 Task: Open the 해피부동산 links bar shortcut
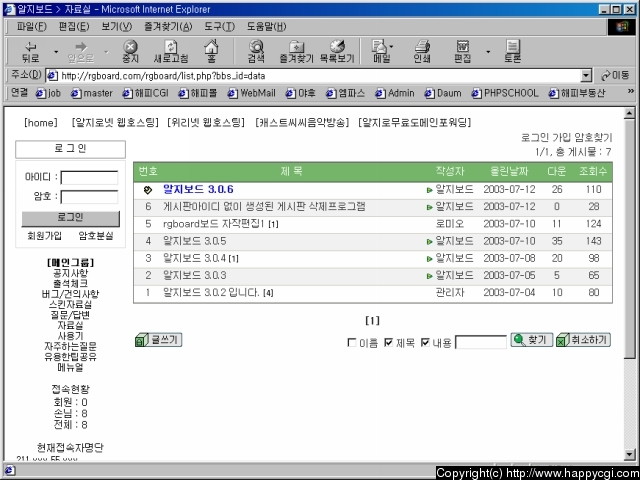point(577,93)
